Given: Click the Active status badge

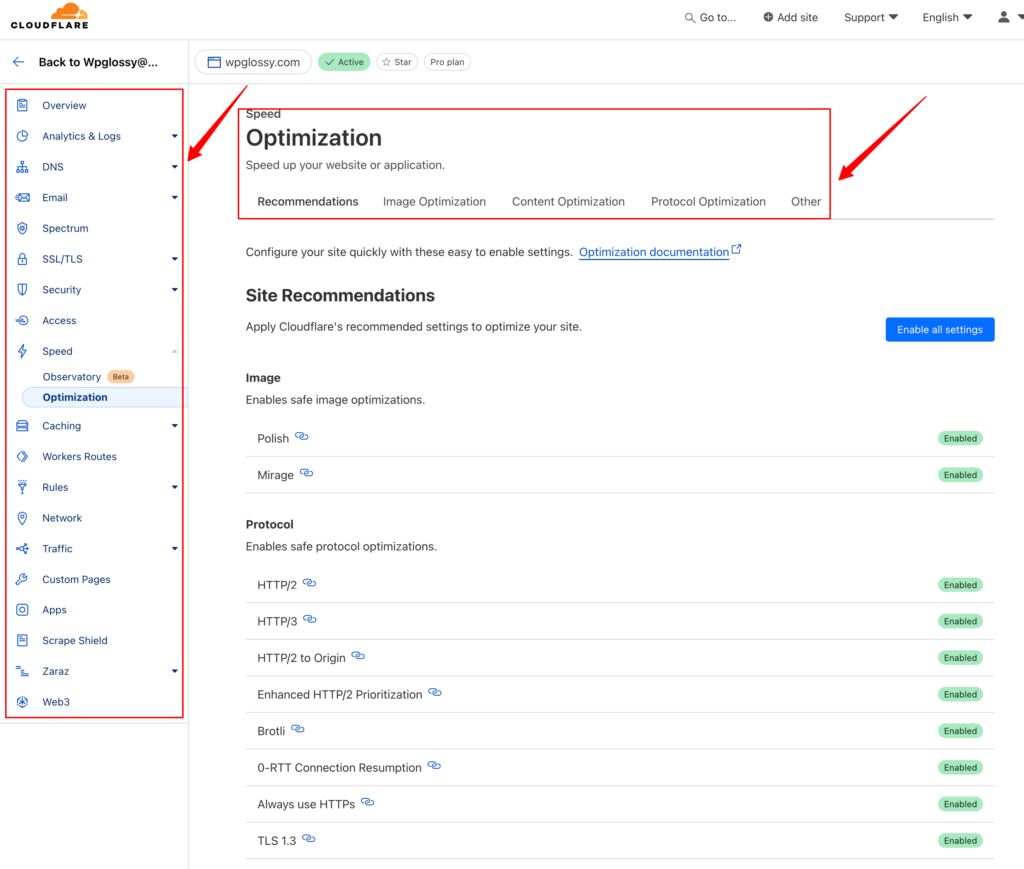Looking at the screenshot, I should pyautogui.click(x=344, y=62).
